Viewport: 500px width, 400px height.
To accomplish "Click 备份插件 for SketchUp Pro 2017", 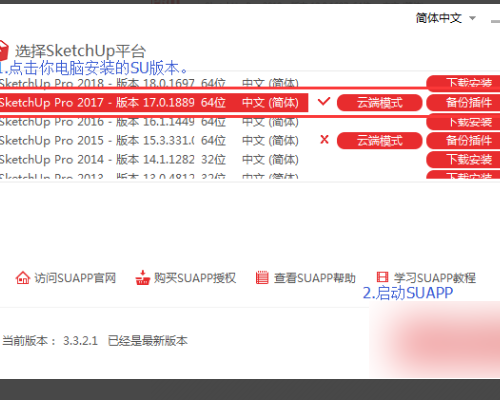I will point(463,103).
